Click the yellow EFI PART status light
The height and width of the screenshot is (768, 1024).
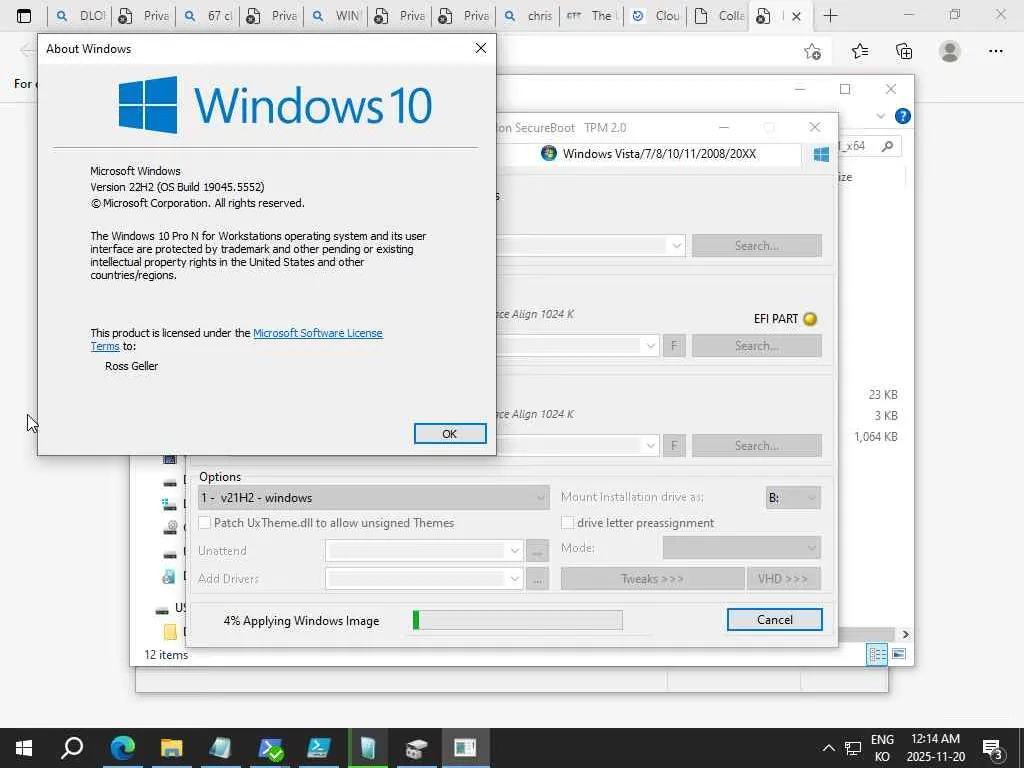click(810, 319)
